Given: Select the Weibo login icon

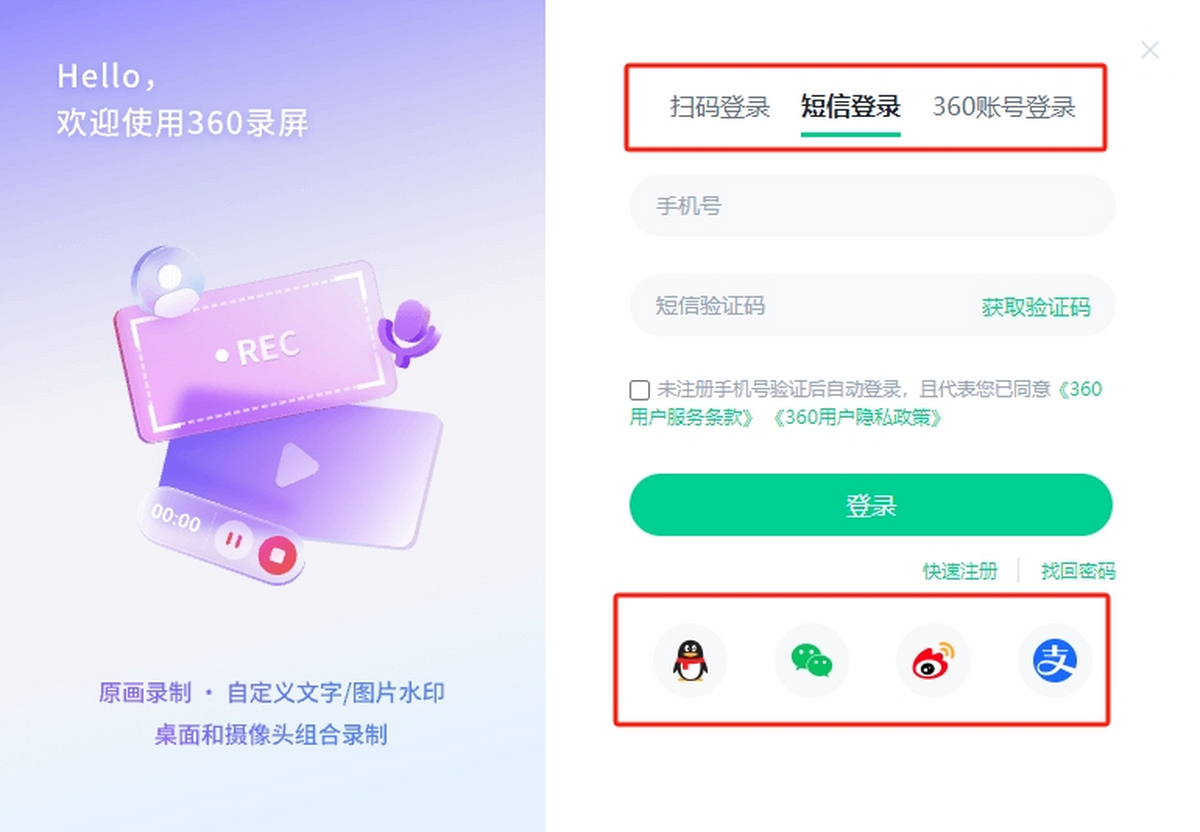Looking at the screenshot, I should coord(933,660).
